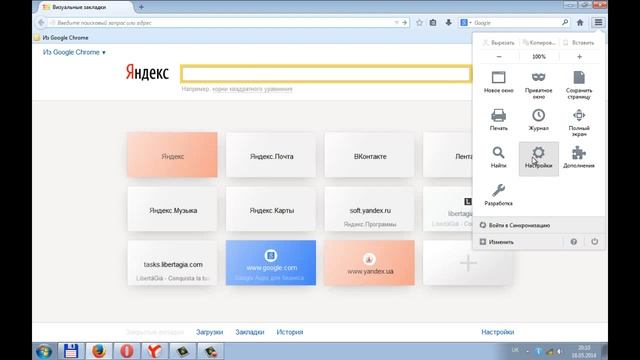
Task: Click the hamburger menu button
Action: 598,22
